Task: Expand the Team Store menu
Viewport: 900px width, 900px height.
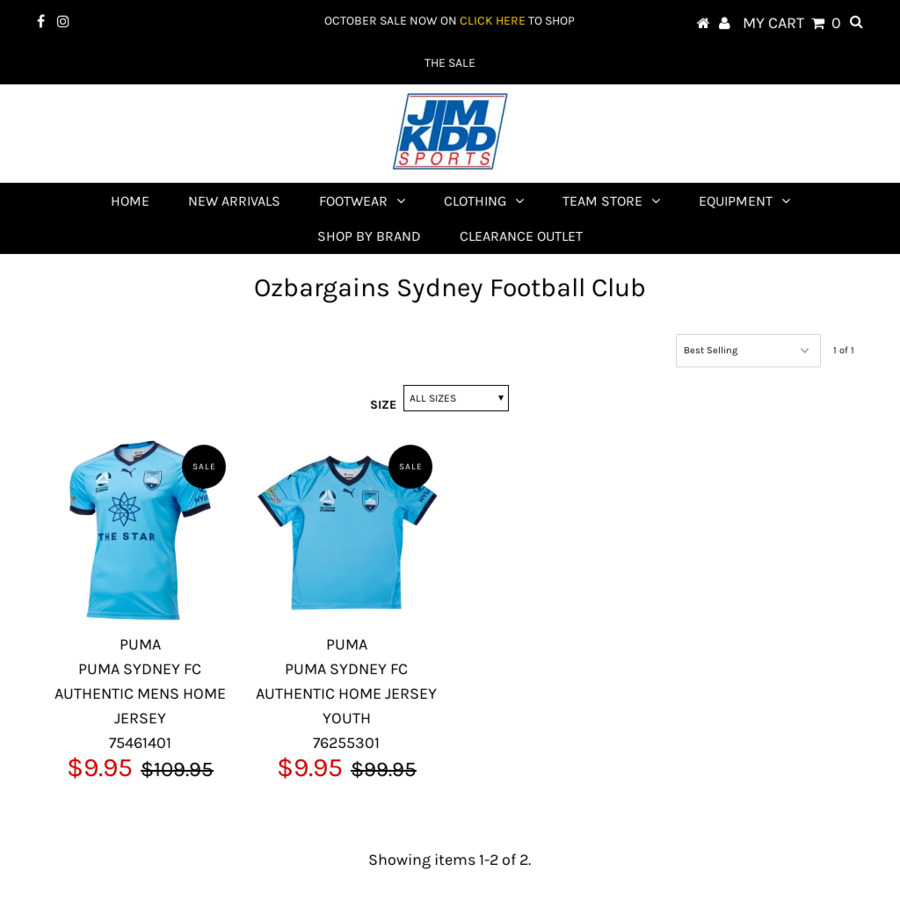Action: pos(611,201)
